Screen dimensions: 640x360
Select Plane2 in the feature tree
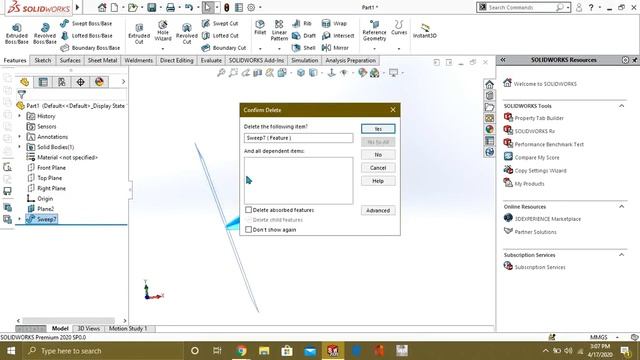click(45, 209)
